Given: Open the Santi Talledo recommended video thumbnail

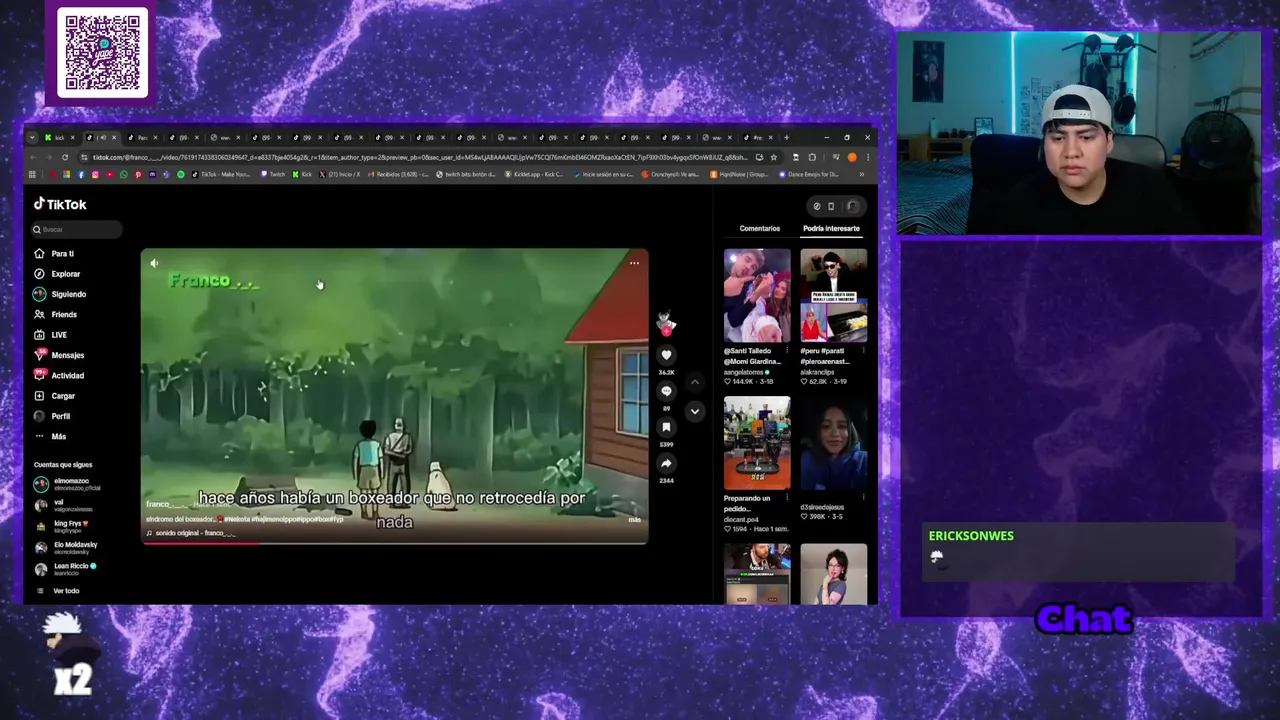Looking at the screenshot, I should 757,296.
